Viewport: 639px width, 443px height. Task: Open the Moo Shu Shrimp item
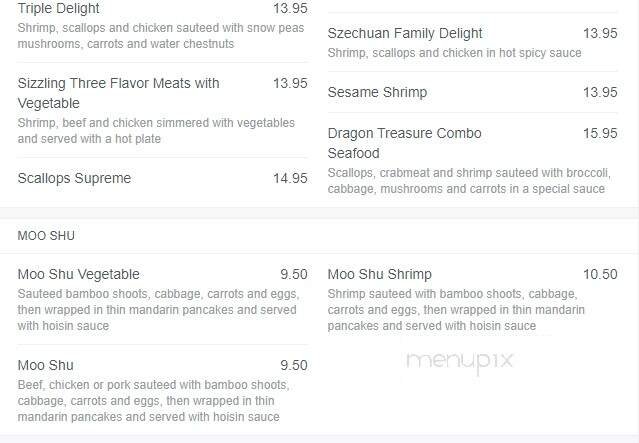pyautogui.click(x=379, y=274)
